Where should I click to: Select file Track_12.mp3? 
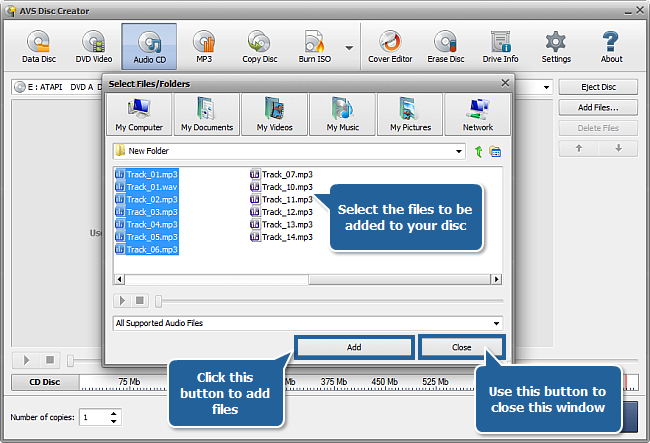click(281, 212)
